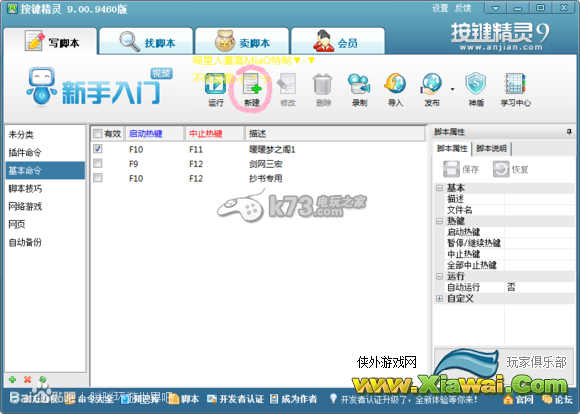Sort by 描述 column header

[335, 134]
